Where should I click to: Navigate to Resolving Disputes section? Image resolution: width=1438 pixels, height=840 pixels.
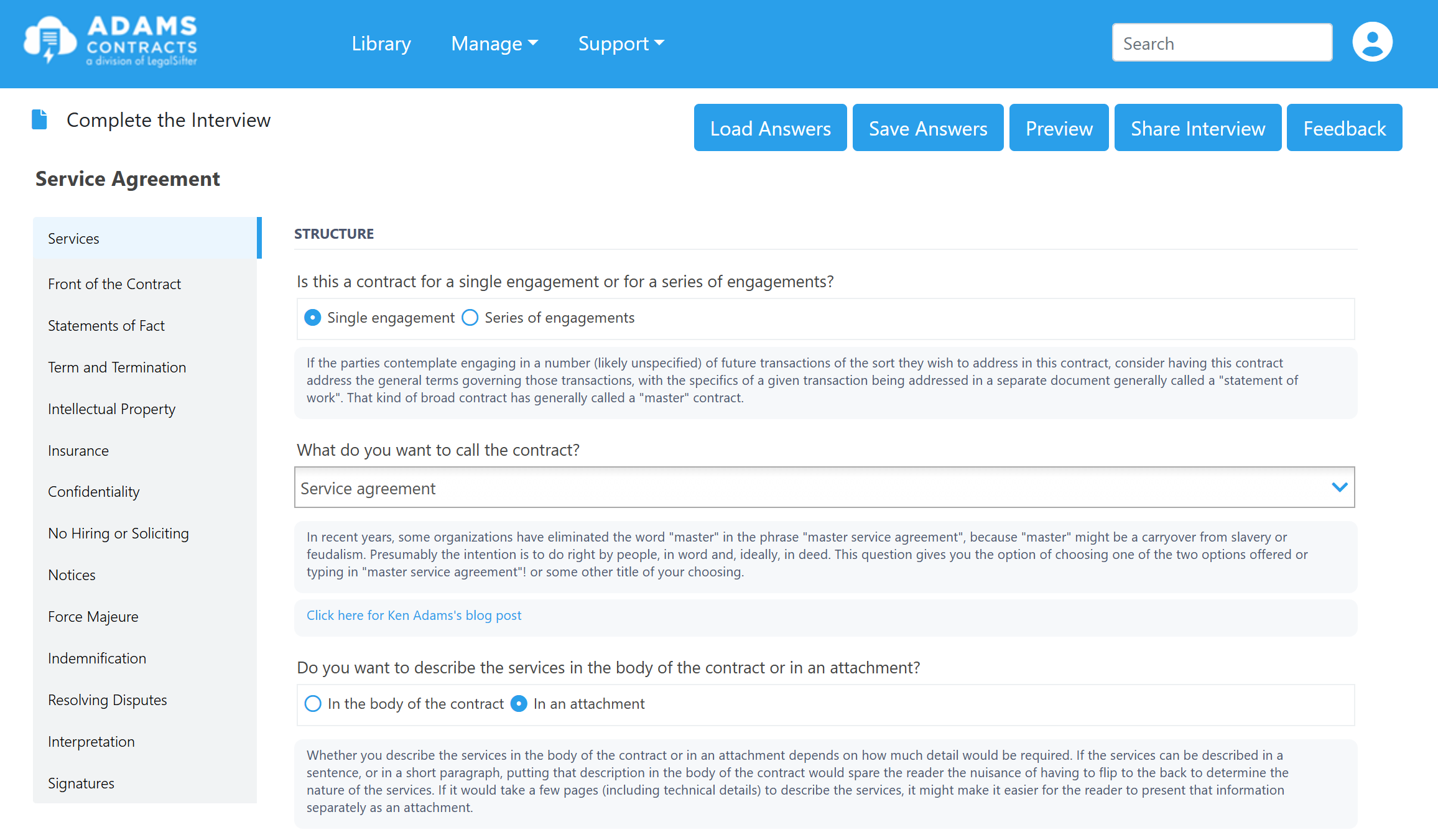(x=108, y=699)
